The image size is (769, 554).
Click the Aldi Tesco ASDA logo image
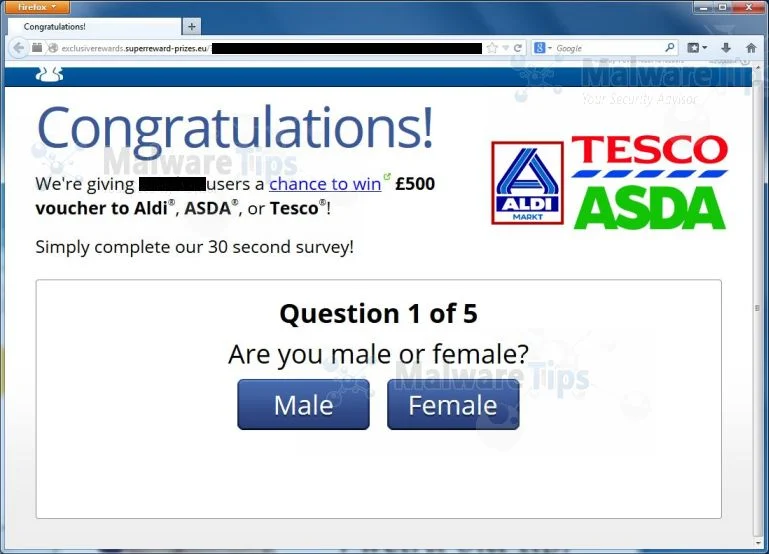[609, 181]
